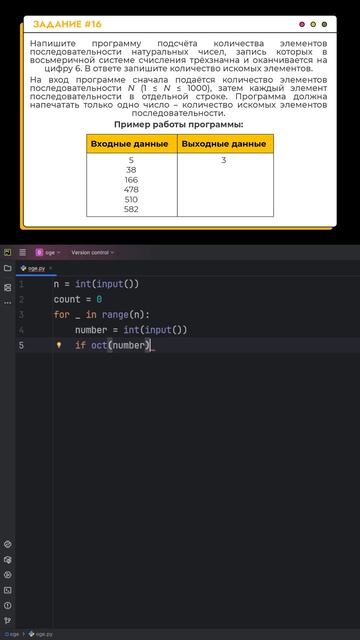Click line number 1 in gutter
This screenshot has height=640, width=360.
(x=21, y=284)
